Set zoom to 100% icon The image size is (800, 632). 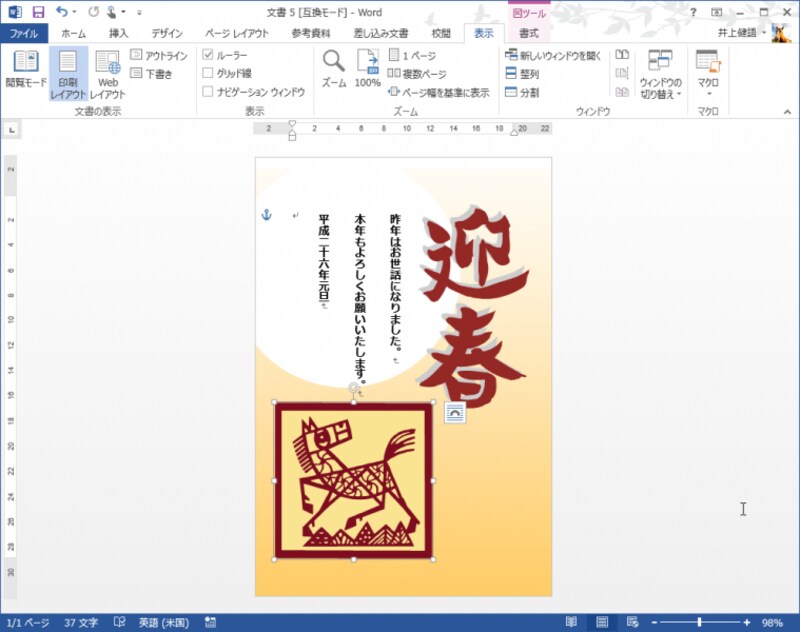coord(367,68)
